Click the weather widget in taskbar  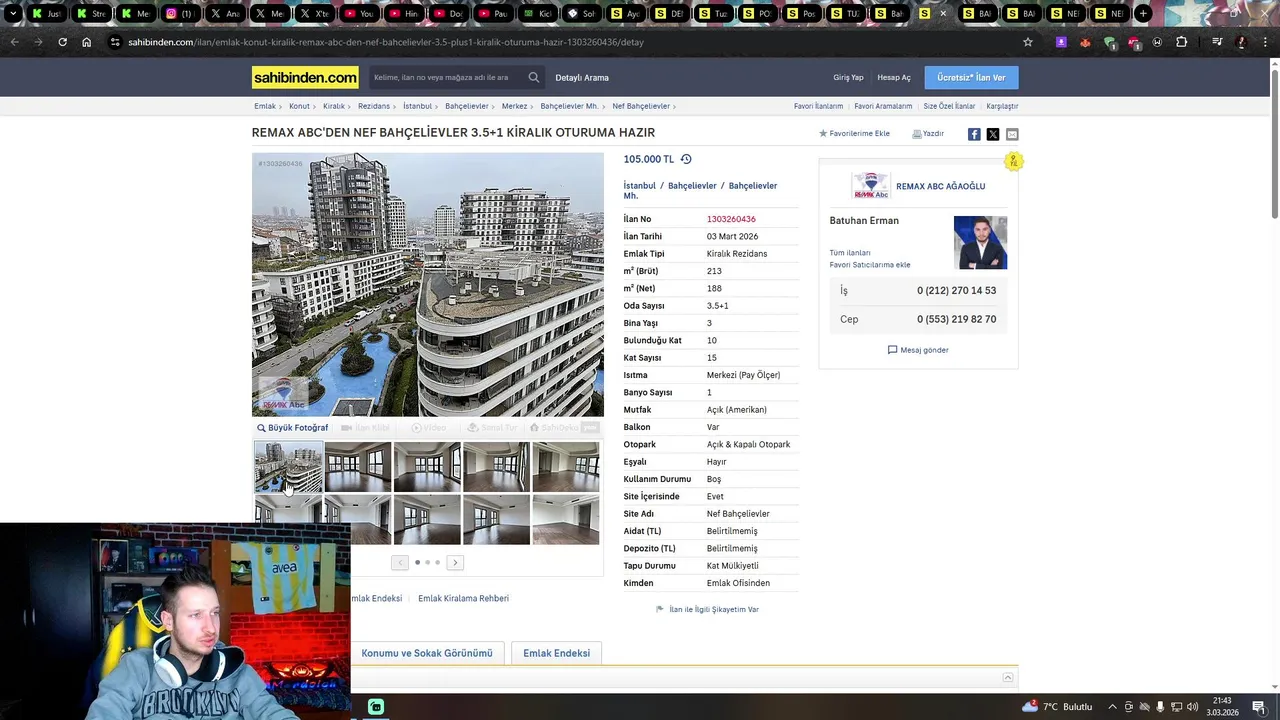click(1058, 707)
